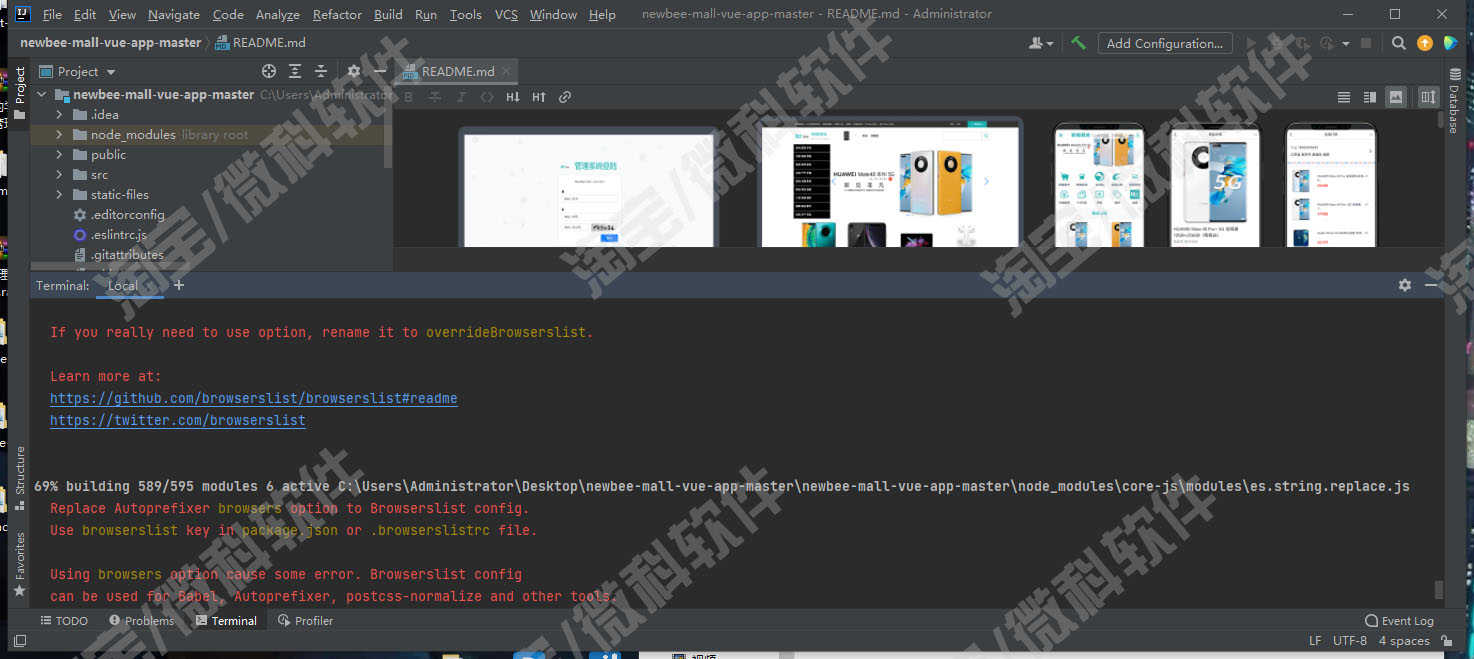Switch to editor-and-preview split mode
The image size is (1474, 659).
click(1370, 97)
